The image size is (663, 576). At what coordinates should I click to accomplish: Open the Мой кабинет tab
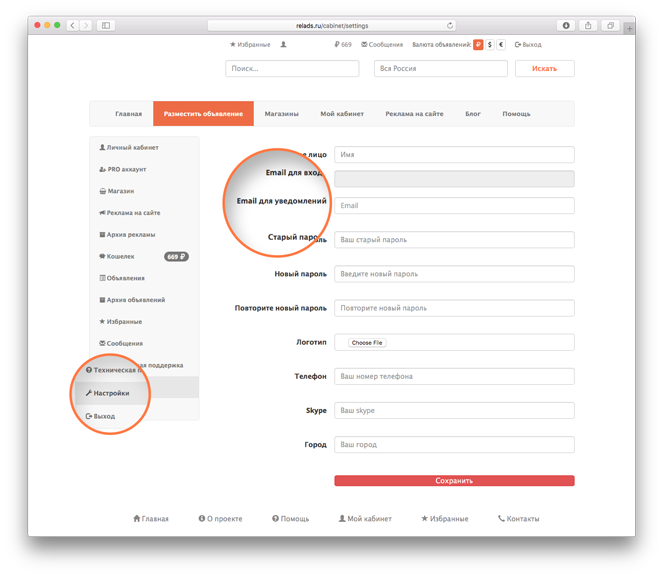(x=342, y=114)
